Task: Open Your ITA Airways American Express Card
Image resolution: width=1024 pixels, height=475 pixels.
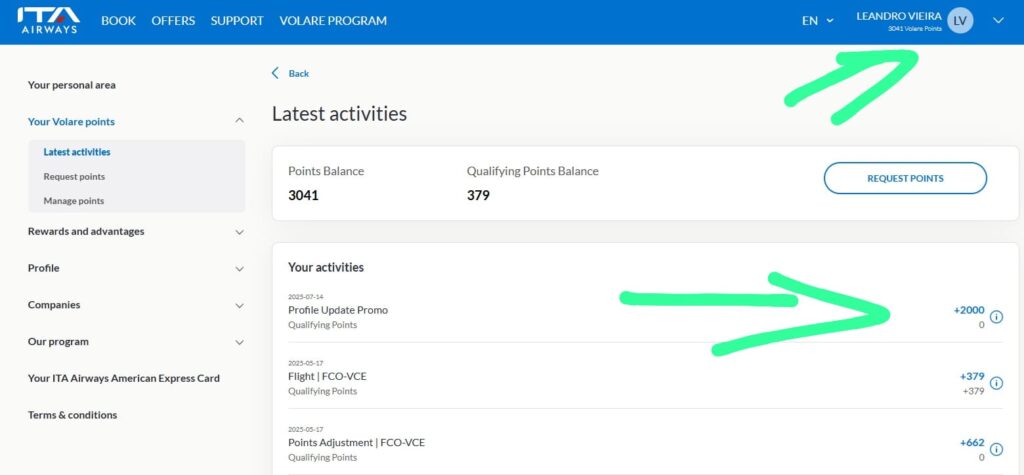Action: pos(124,378)
